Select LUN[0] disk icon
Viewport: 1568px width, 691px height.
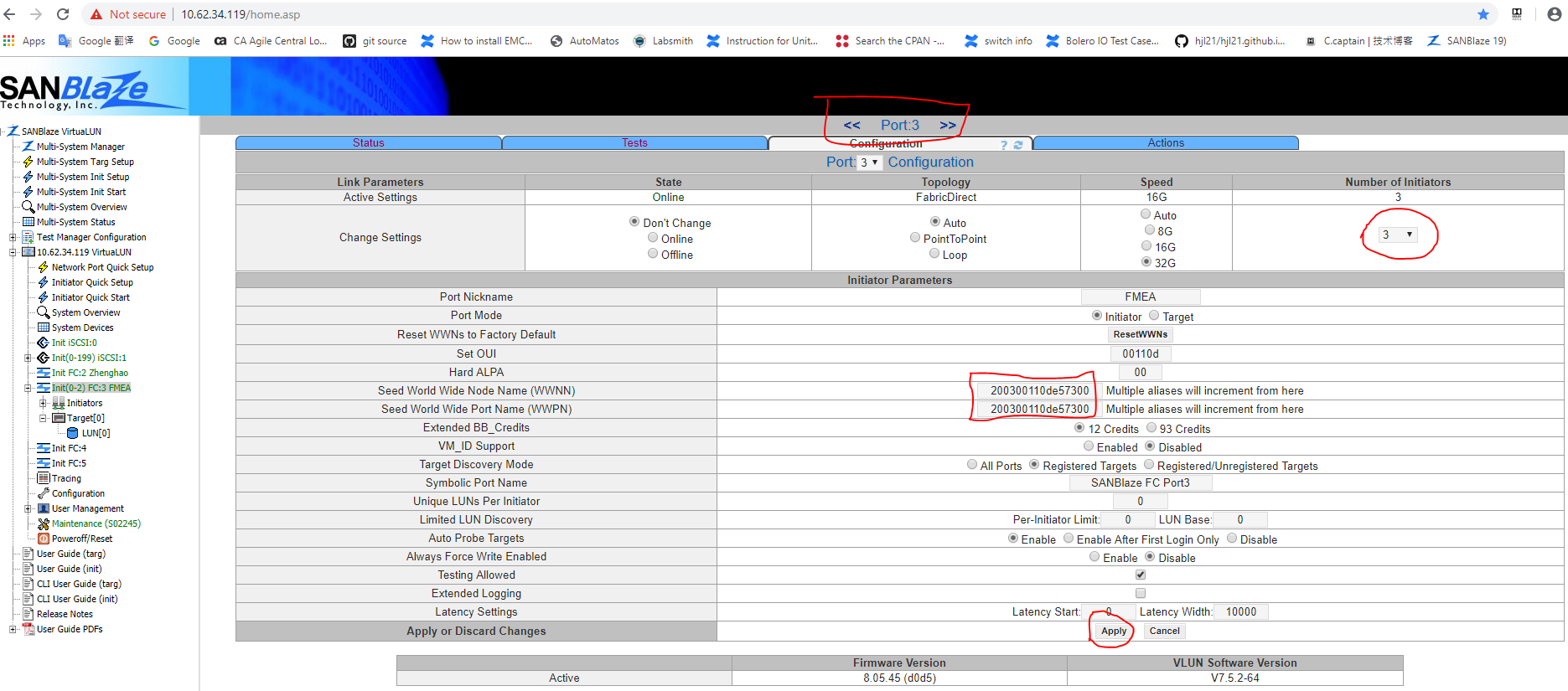click(x=73, y=433)
